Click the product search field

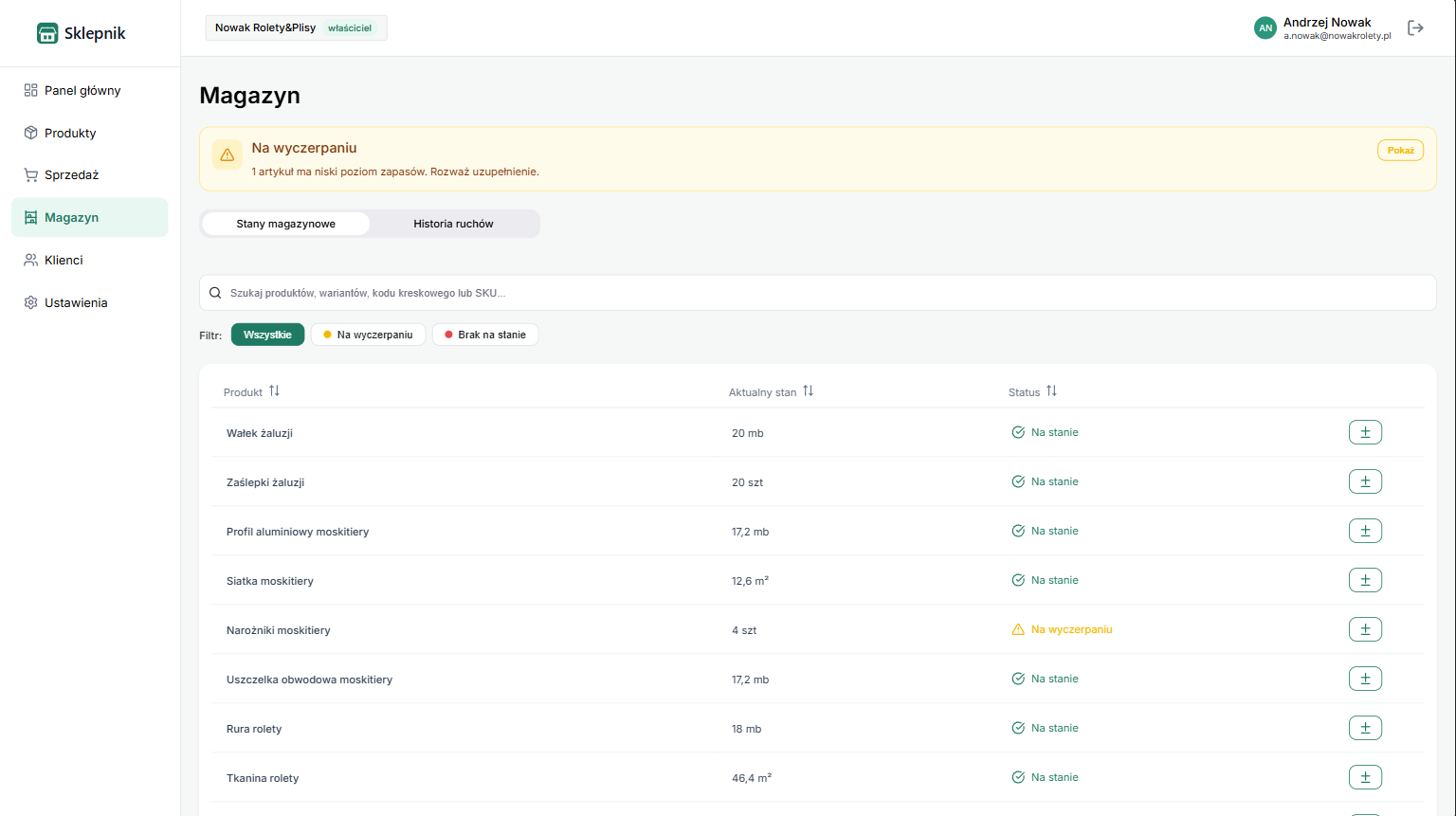[817, 293]
